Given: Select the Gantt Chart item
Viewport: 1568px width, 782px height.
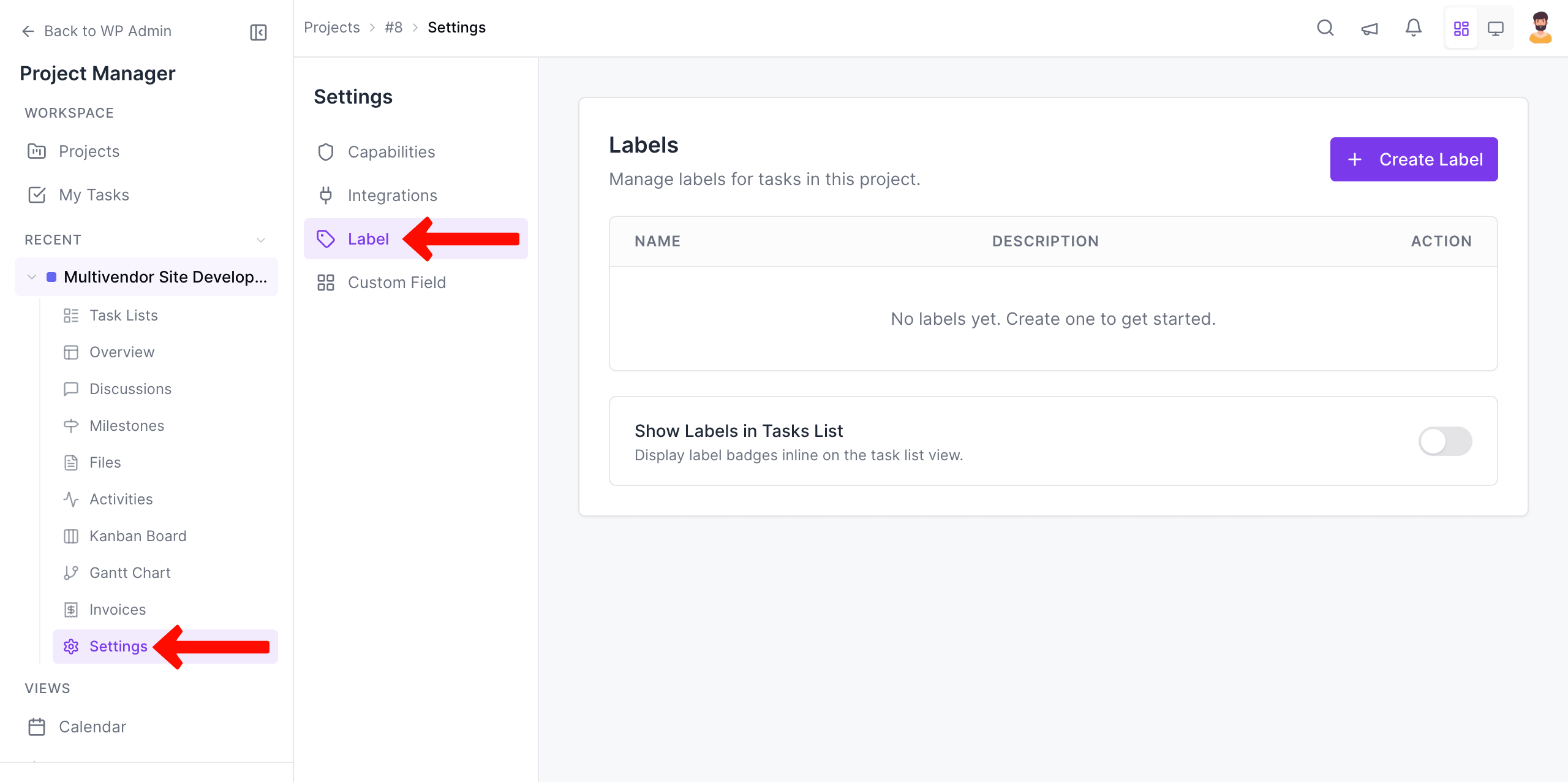Looking at the screenshot, I should (x=130, y=572).
